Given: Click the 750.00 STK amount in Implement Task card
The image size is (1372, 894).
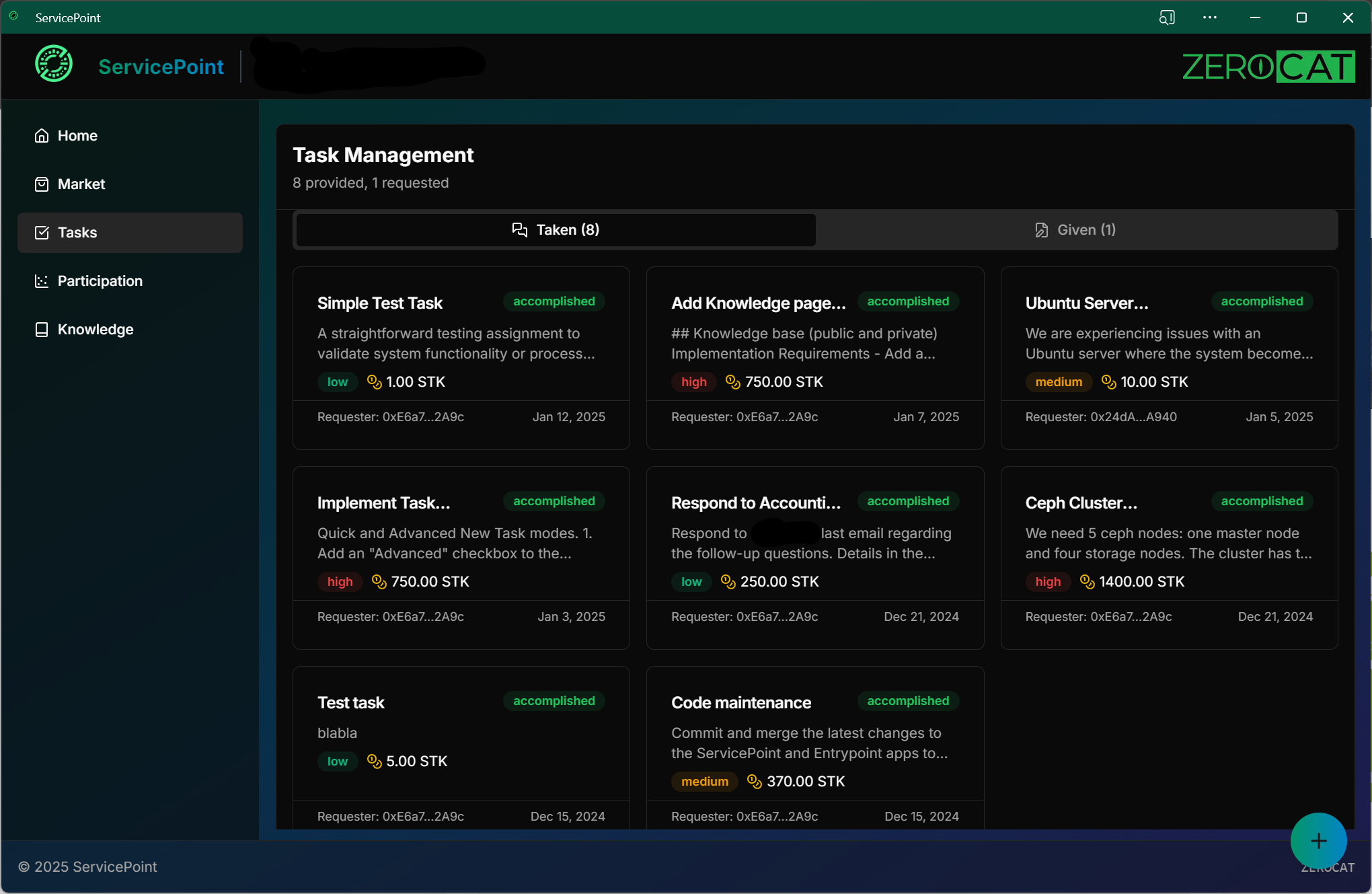Looking at the screenshot, I should [x=430, y=582].
